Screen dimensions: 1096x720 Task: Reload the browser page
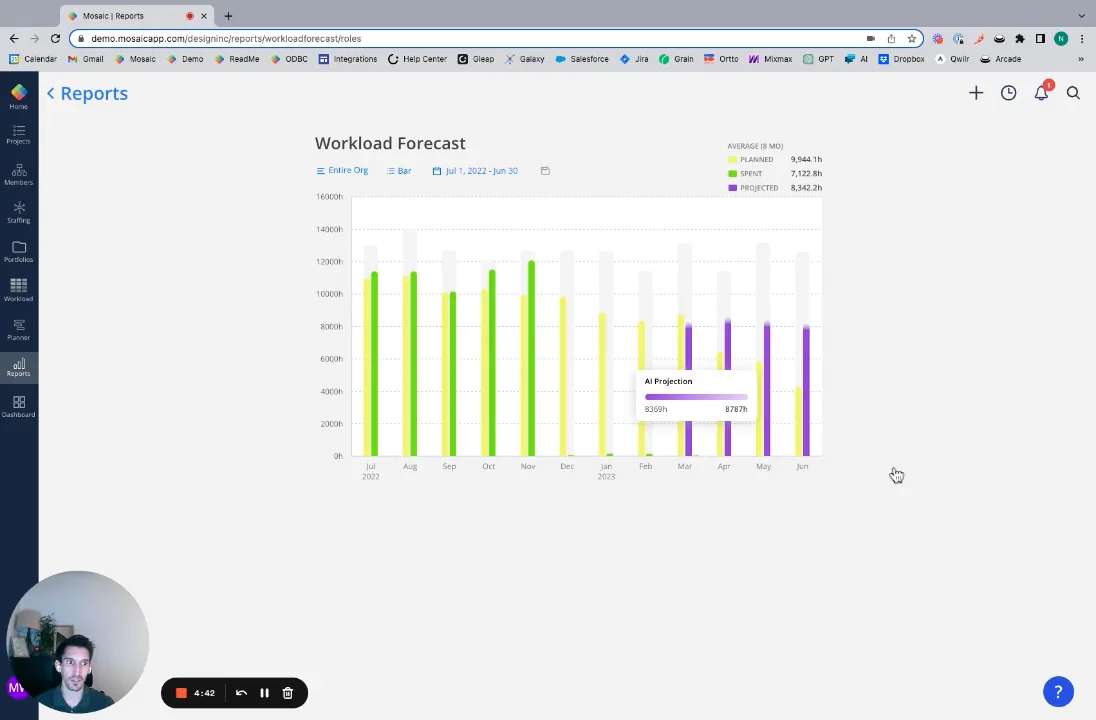click(x=55, y=38)
